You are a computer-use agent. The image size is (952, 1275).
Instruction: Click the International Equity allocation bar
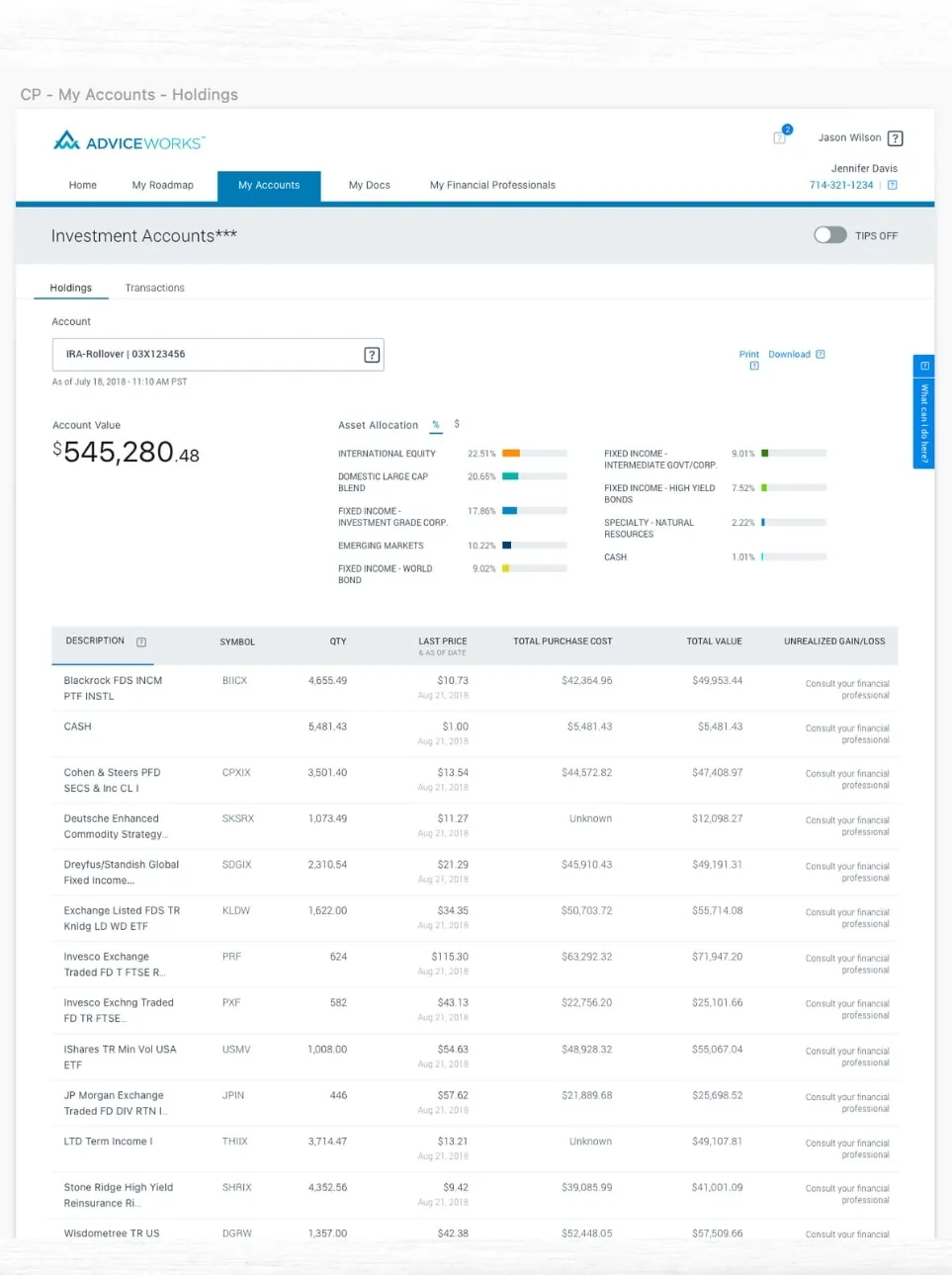[534, 454]
